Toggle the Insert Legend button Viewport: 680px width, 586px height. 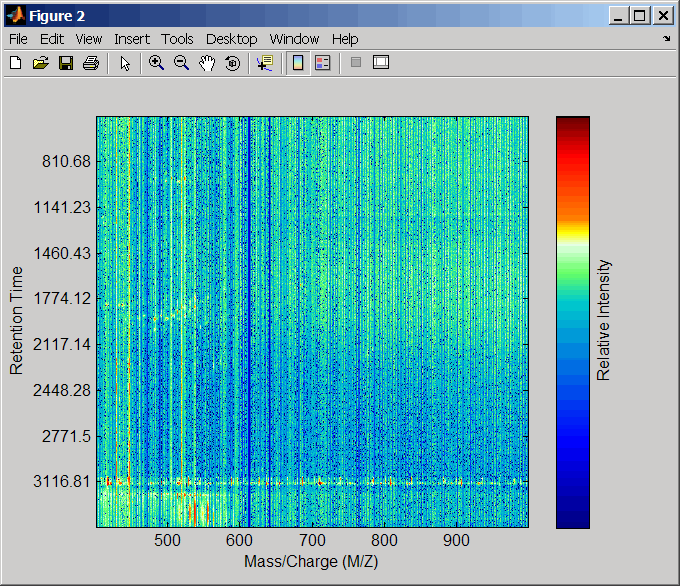point(322,63)
